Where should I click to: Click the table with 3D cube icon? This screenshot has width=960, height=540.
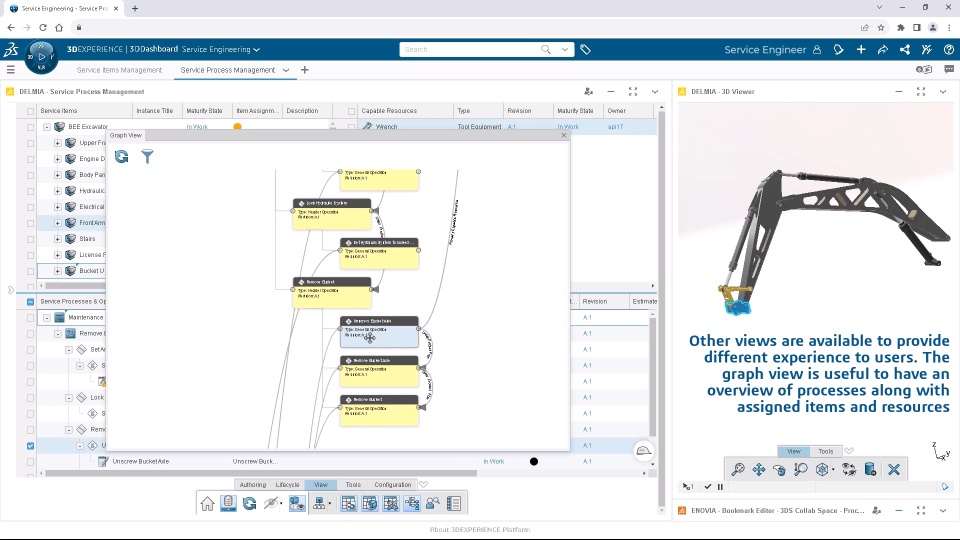click(x=370, y=503)
